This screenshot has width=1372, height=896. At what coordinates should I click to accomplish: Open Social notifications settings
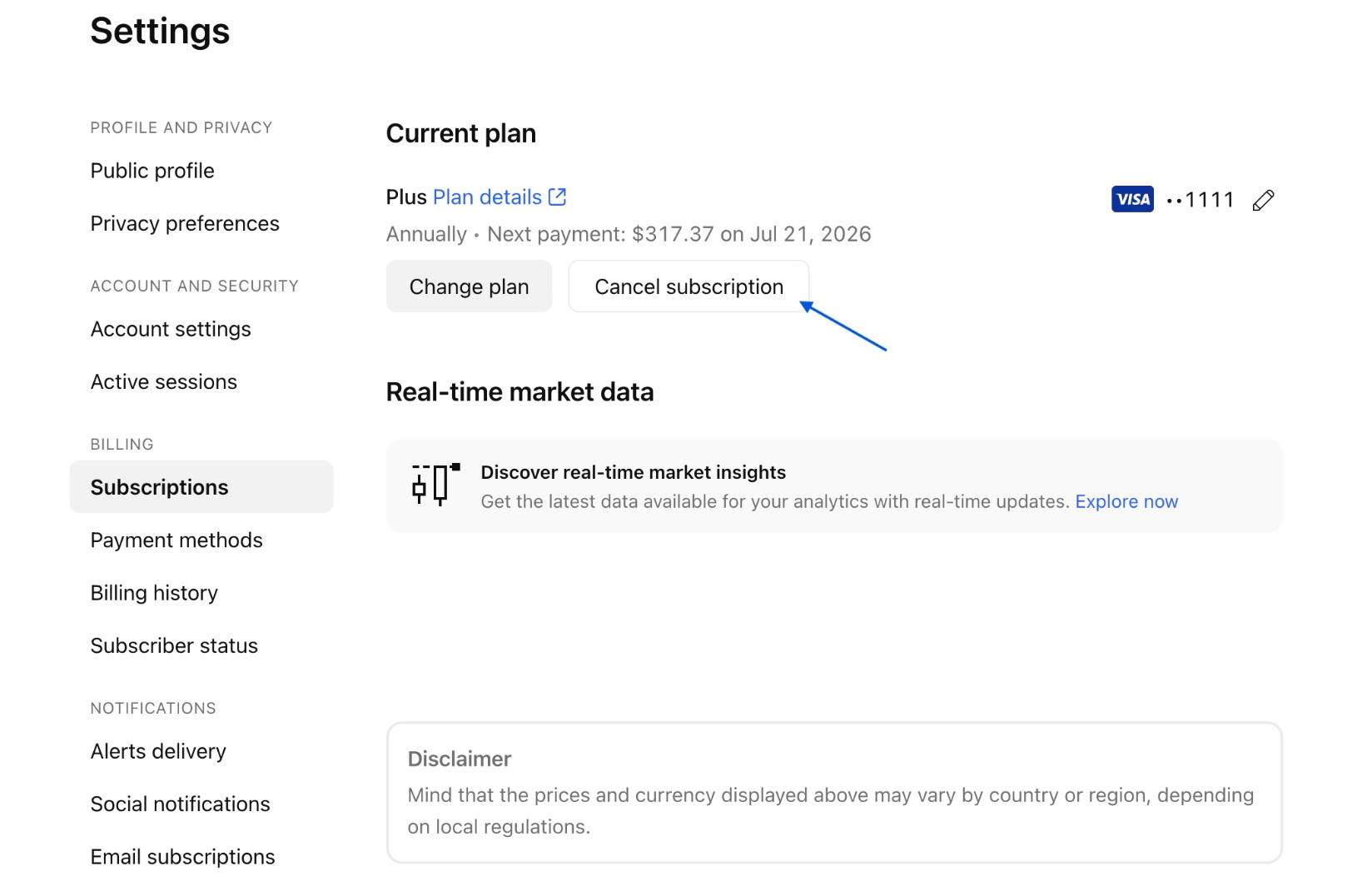(x=181, y=804)
